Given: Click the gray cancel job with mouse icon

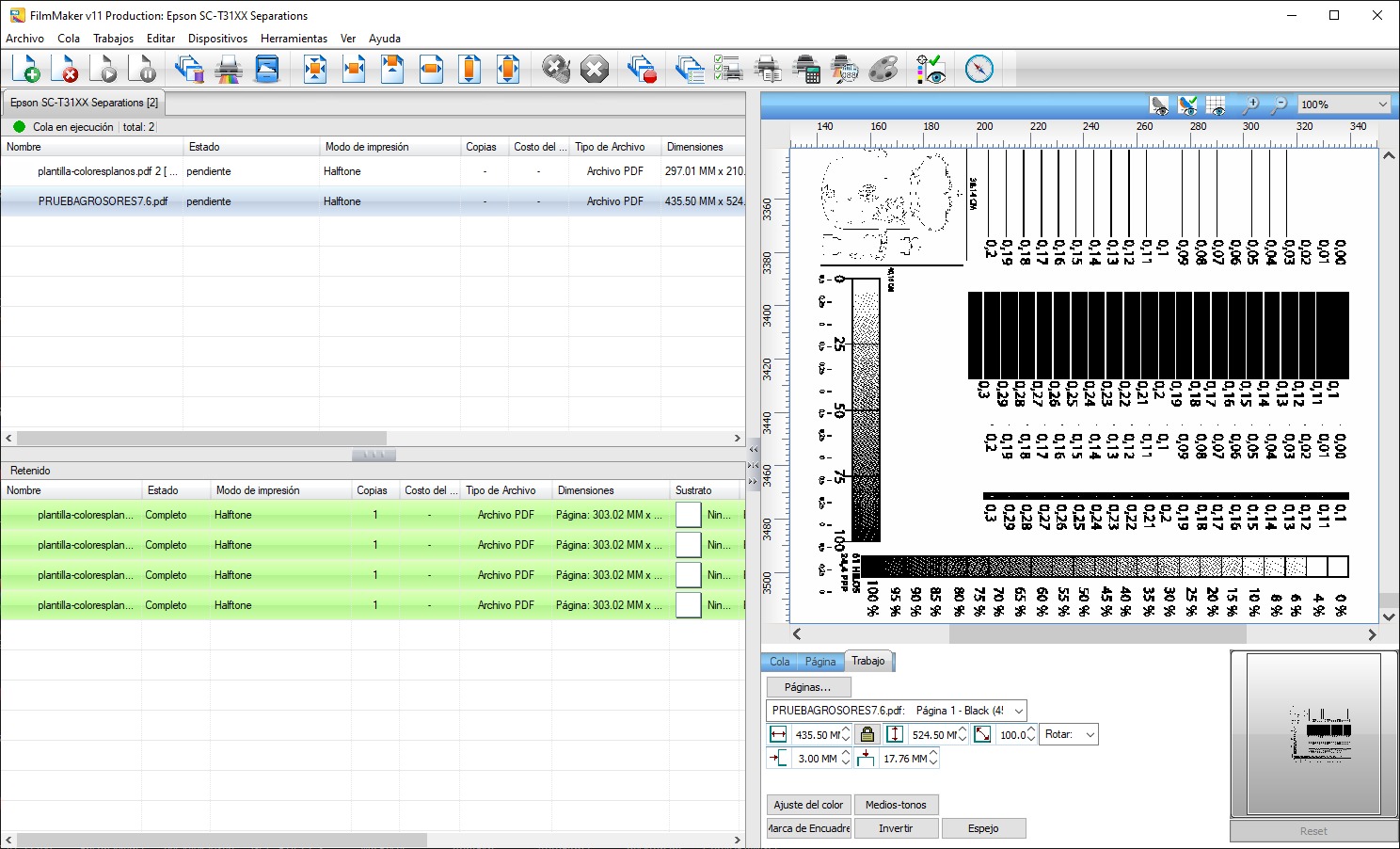Looking at the screenshot, I should pos(556,69).
